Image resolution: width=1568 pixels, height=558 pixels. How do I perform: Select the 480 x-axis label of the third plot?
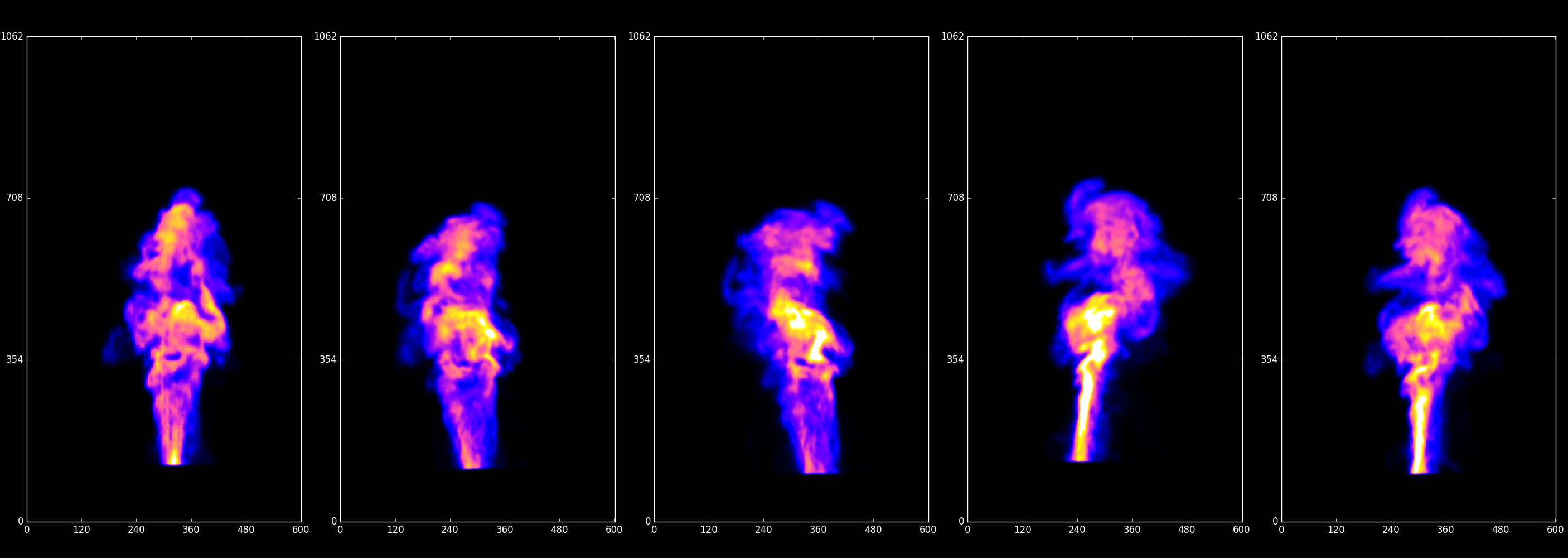873,530
